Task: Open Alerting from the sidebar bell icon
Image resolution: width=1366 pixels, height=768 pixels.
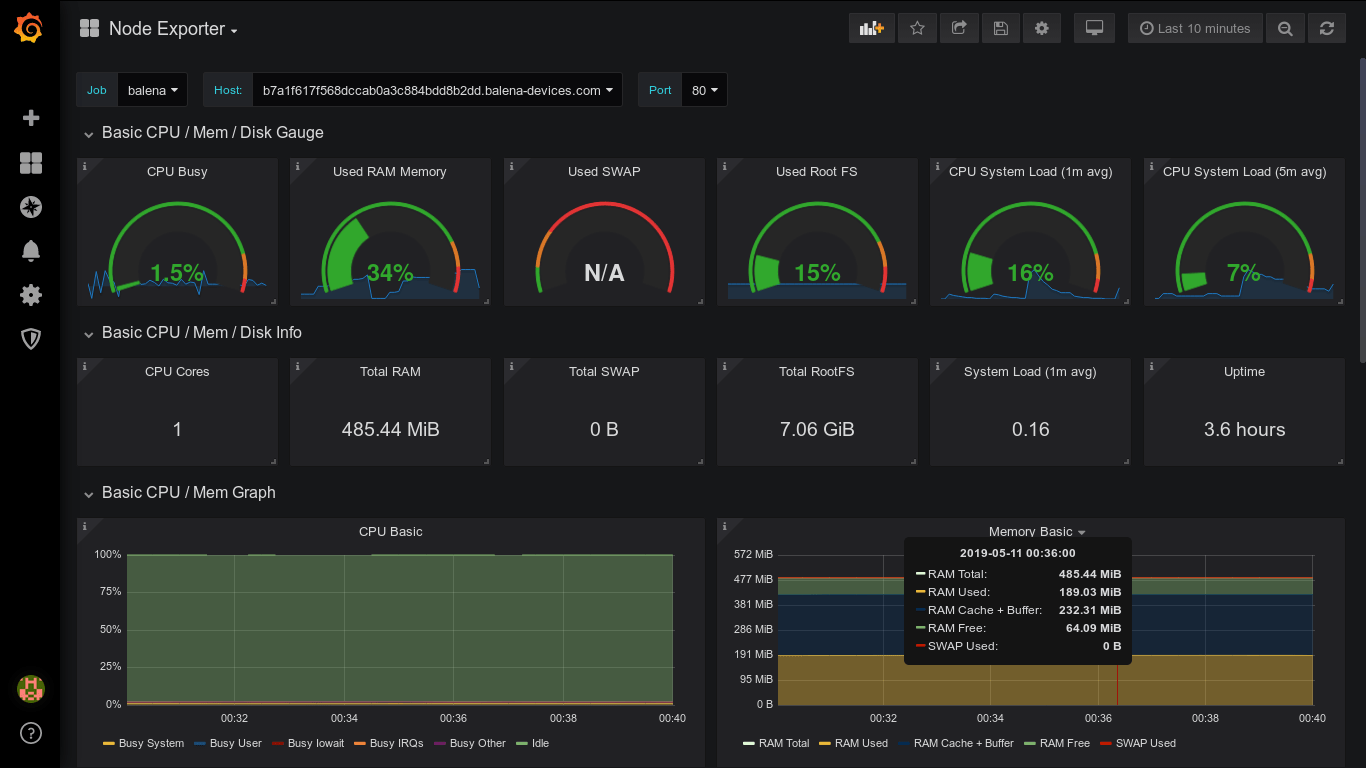Action: tap(30, 251)
